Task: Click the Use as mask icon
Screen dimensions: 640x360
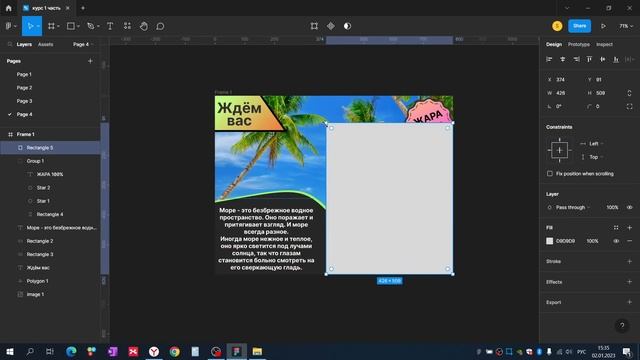Action: 347,26
